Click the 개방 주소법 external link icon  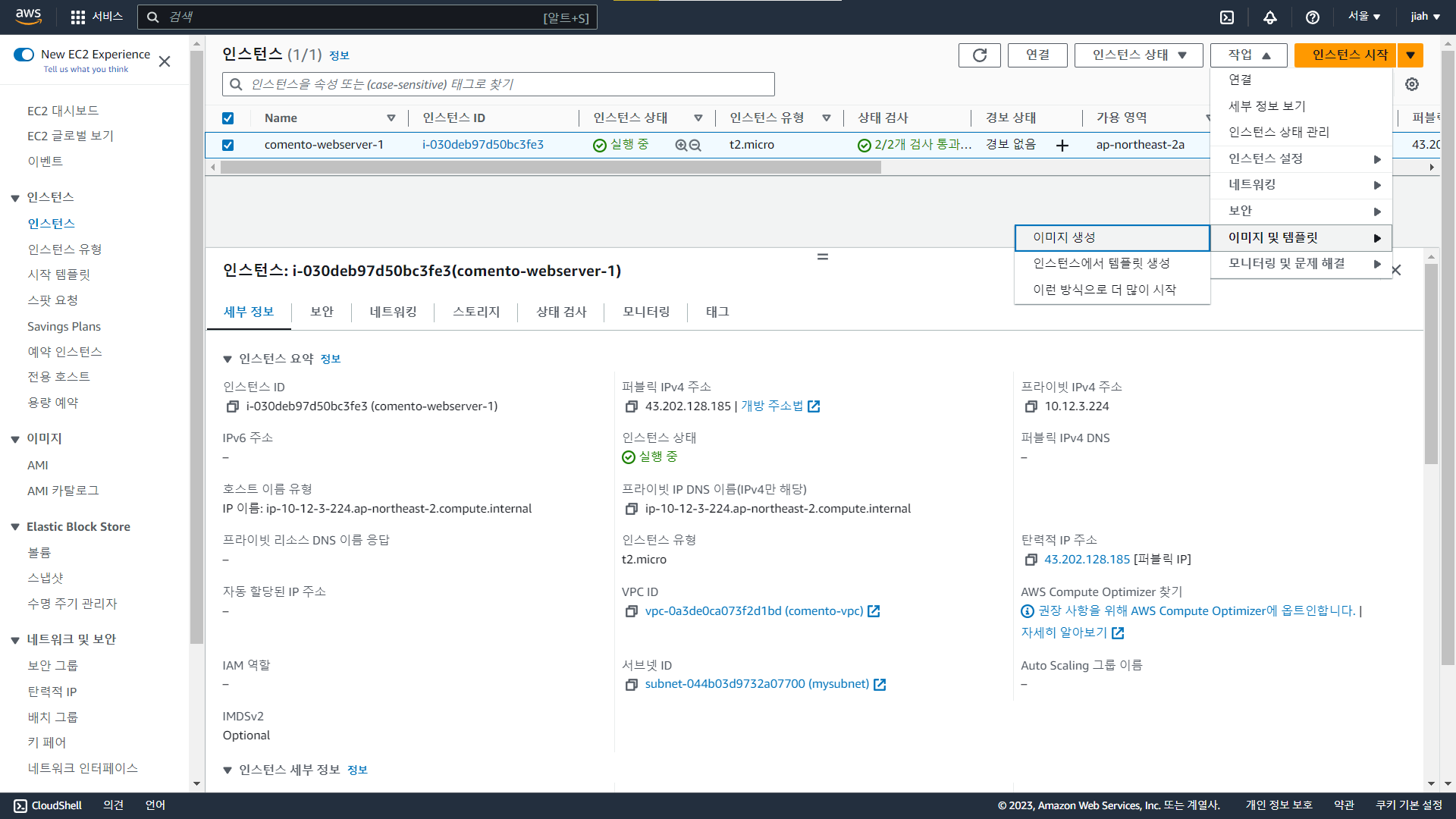(814, 406)
